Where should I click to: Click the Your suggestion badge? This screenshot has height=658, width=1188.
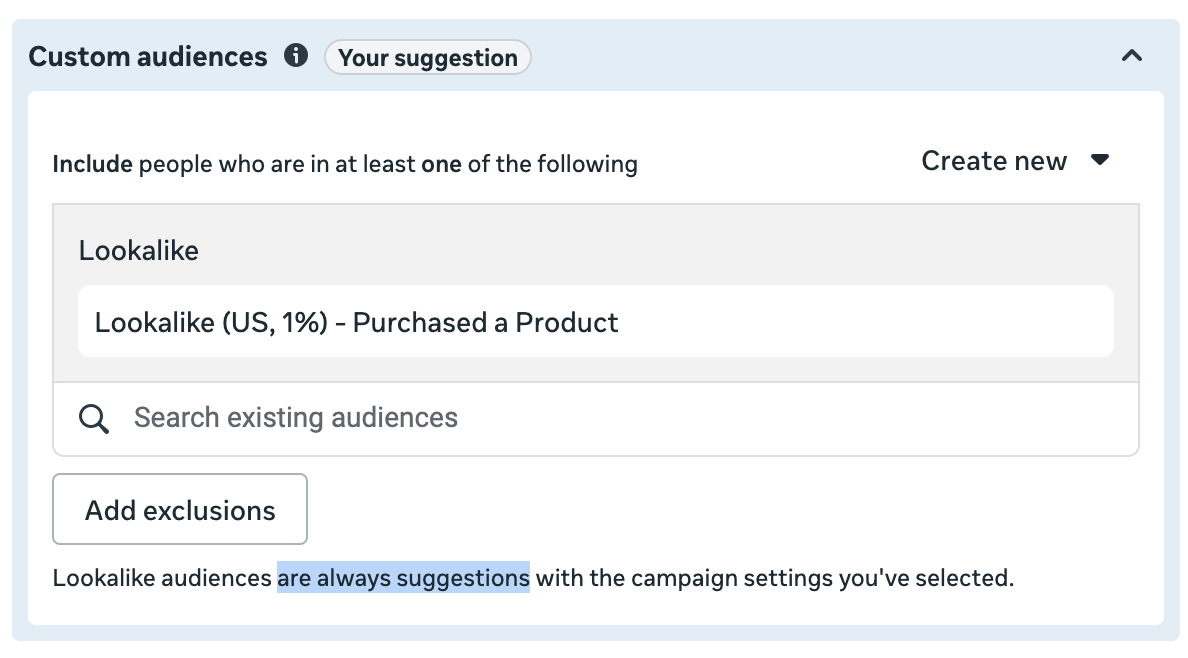click(428, 58)
